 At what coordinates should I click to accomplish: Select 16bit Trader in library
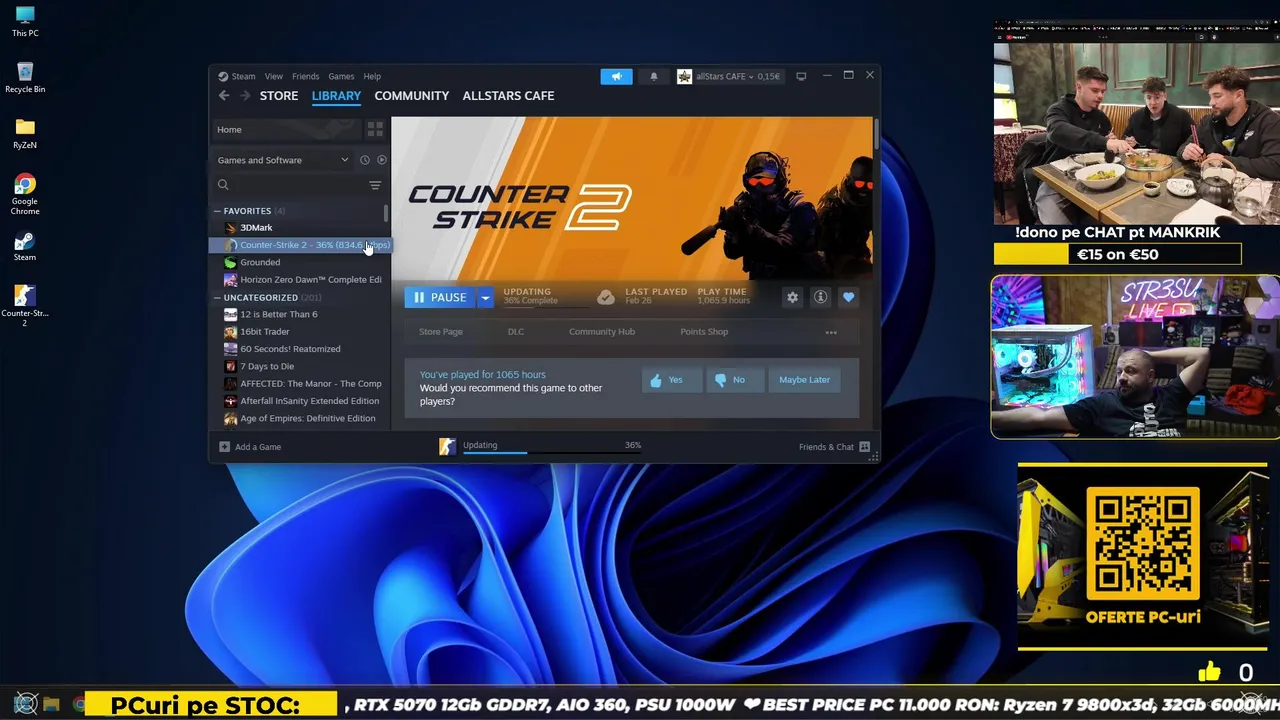265,332
